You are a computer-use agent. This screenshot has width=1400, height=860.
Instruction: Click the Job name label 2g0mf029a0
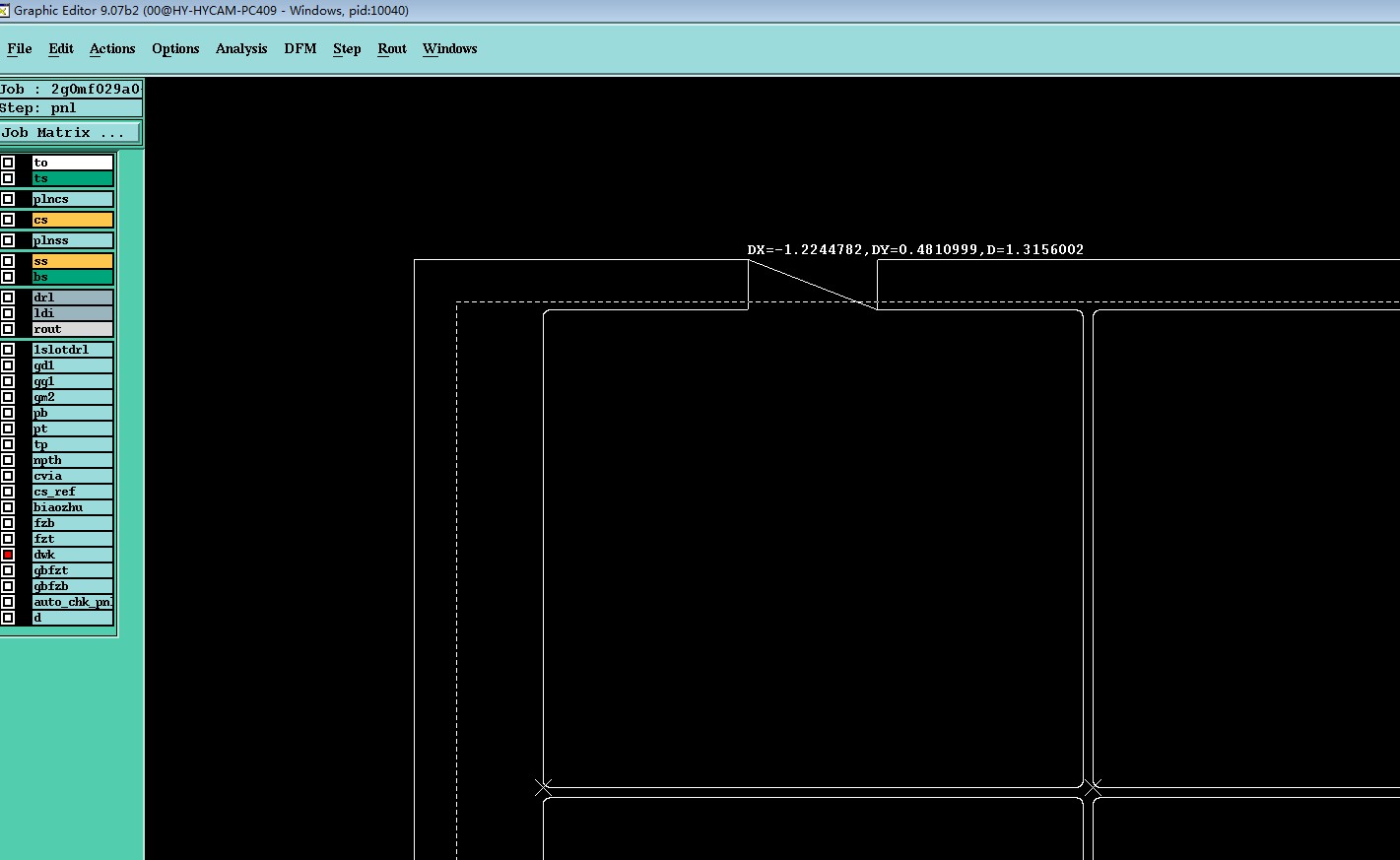(x=71, y=89)
